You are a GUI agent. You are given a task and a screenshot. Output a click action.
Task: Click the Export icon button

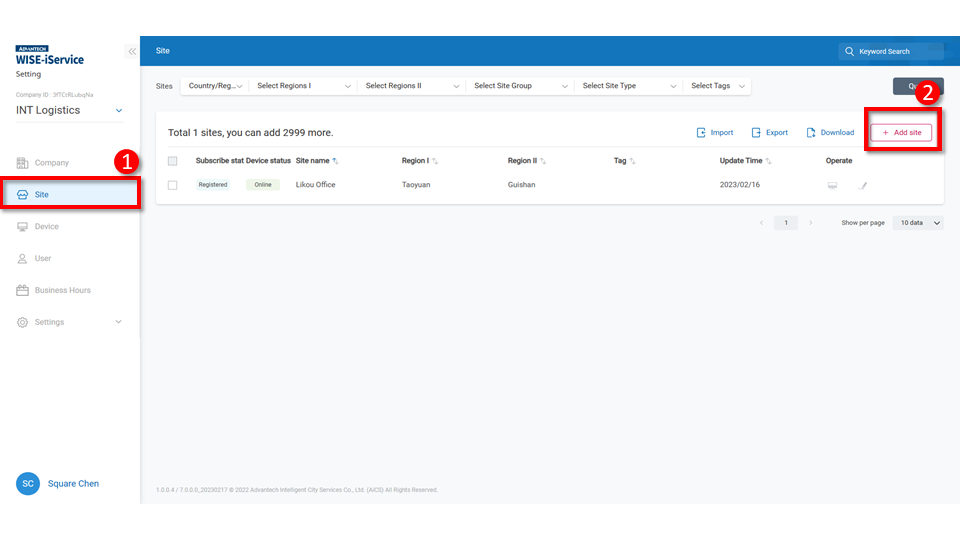click(769, 132)
